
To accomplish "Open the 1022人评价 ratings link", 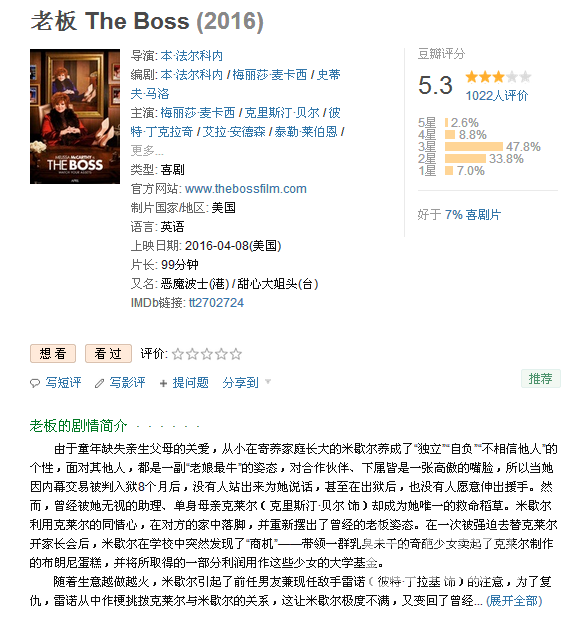I will tap(496, 96).
